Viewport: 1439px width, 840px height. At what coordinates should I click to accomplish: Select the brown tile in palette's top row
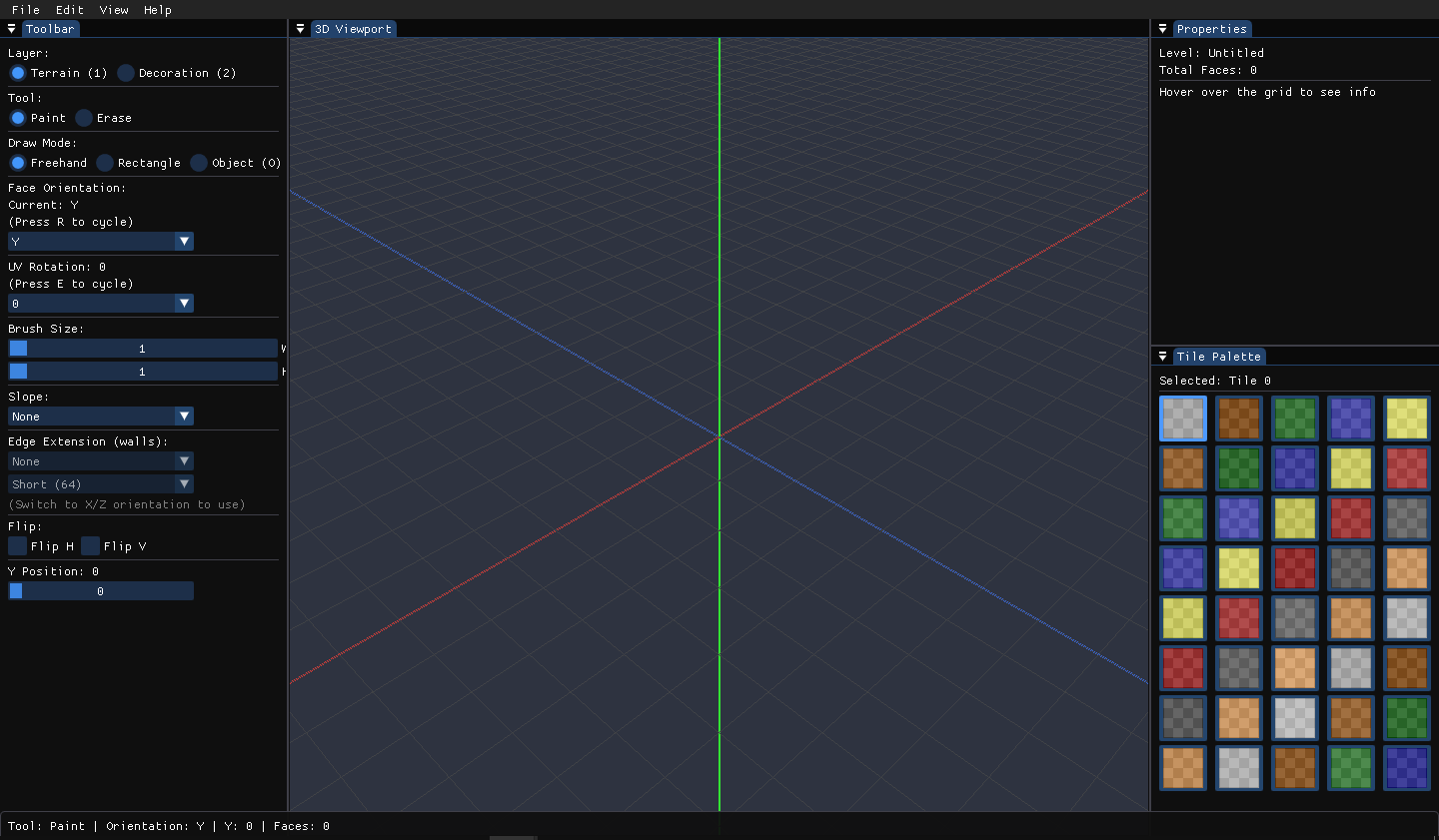(1239, 419)
